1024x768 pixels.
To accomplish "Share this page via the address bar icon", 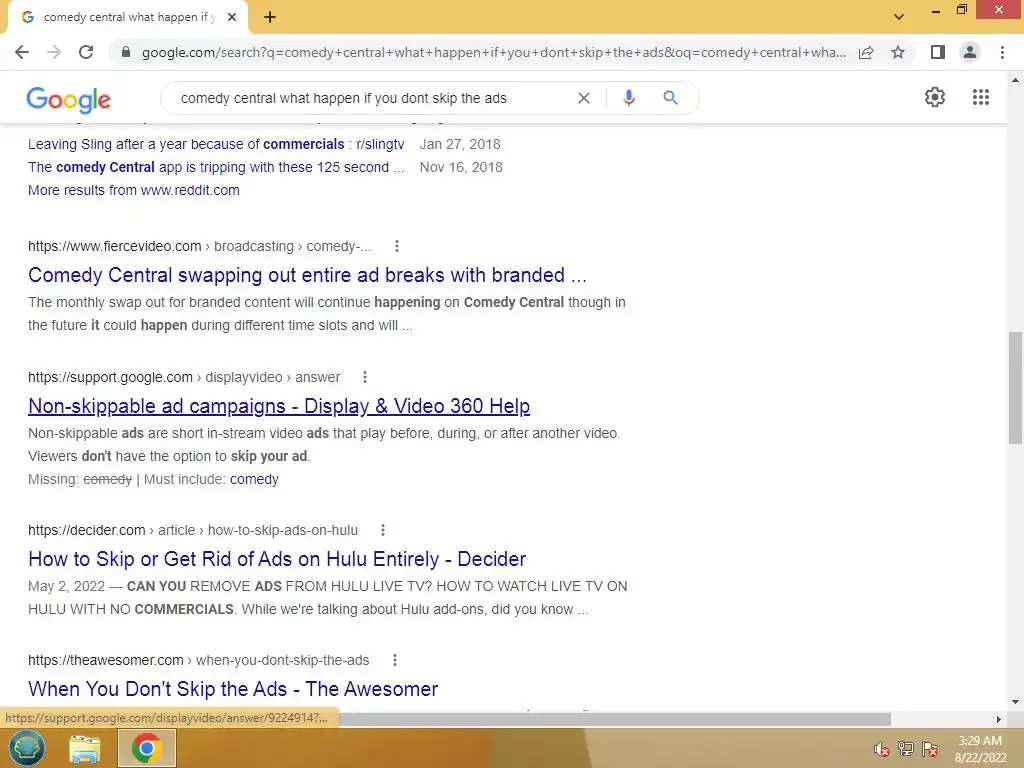I will coord(866,52).
